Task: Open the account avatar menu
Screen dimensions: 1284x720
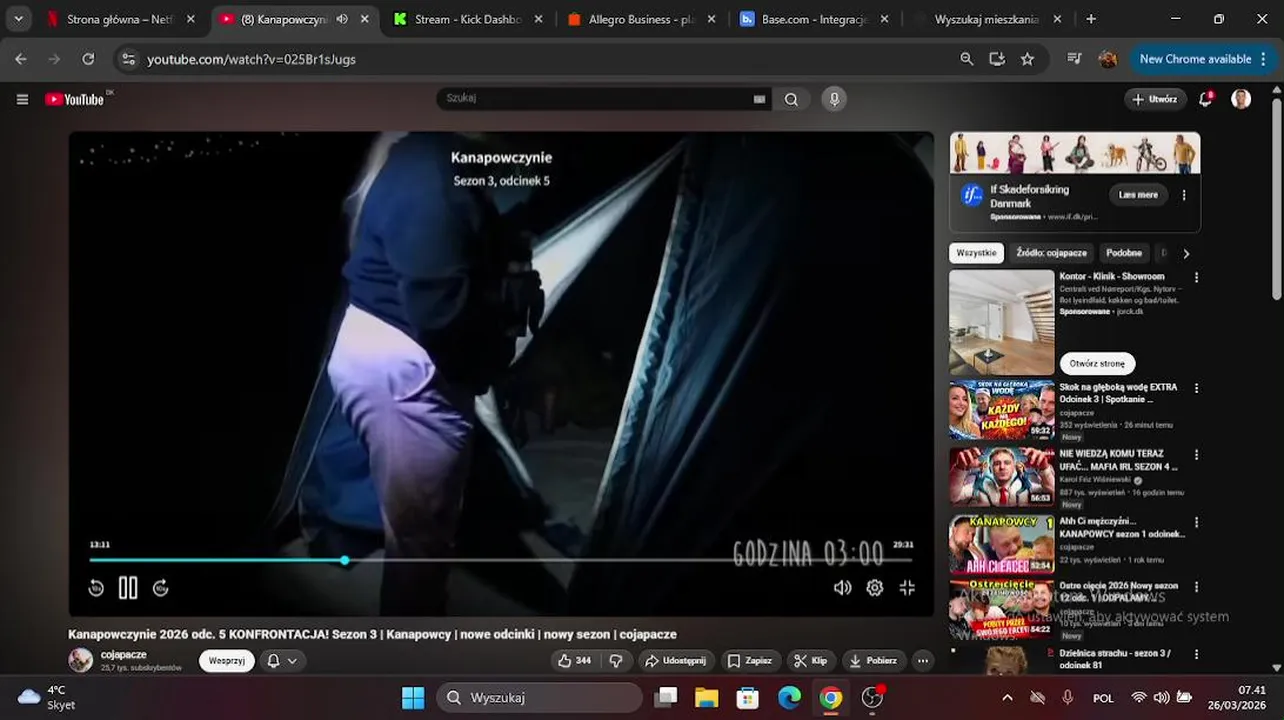Action: [x=1241, y=99]
